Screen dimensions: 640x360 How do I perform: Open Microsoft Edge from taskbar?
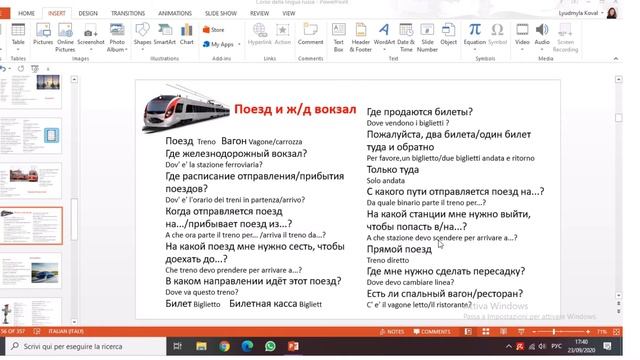coord(247,347)
